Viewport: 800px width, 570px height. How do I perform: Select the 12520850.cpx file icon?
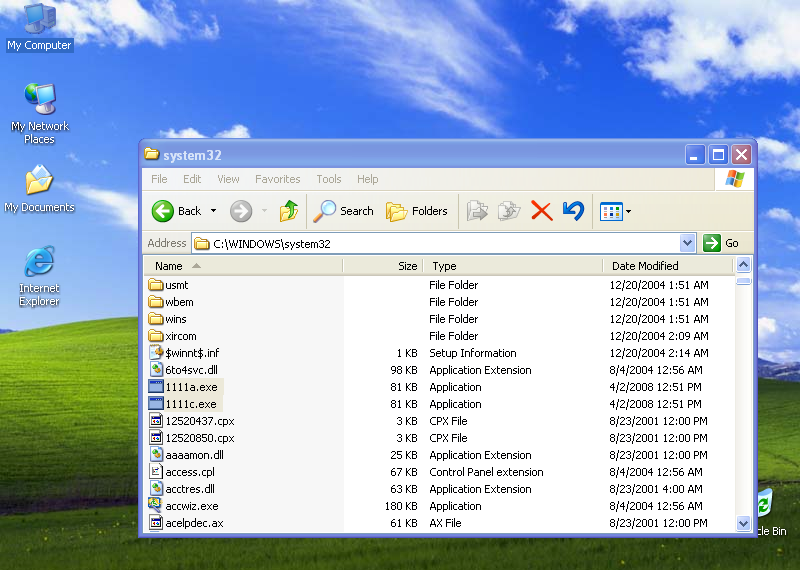[156, 437]
